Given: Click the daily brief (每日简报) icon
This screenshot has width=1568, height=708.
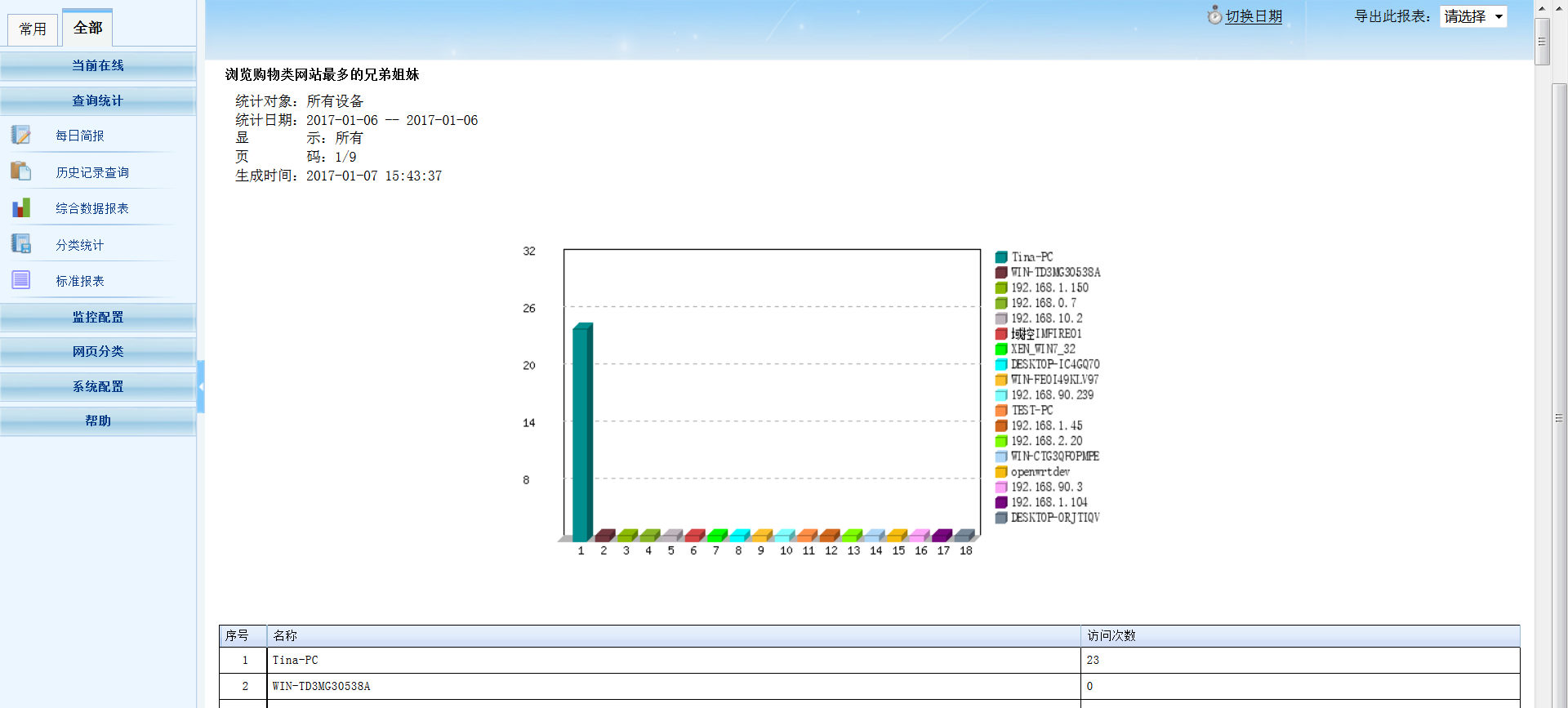Looking at the screenshot, I should point(21,136).
